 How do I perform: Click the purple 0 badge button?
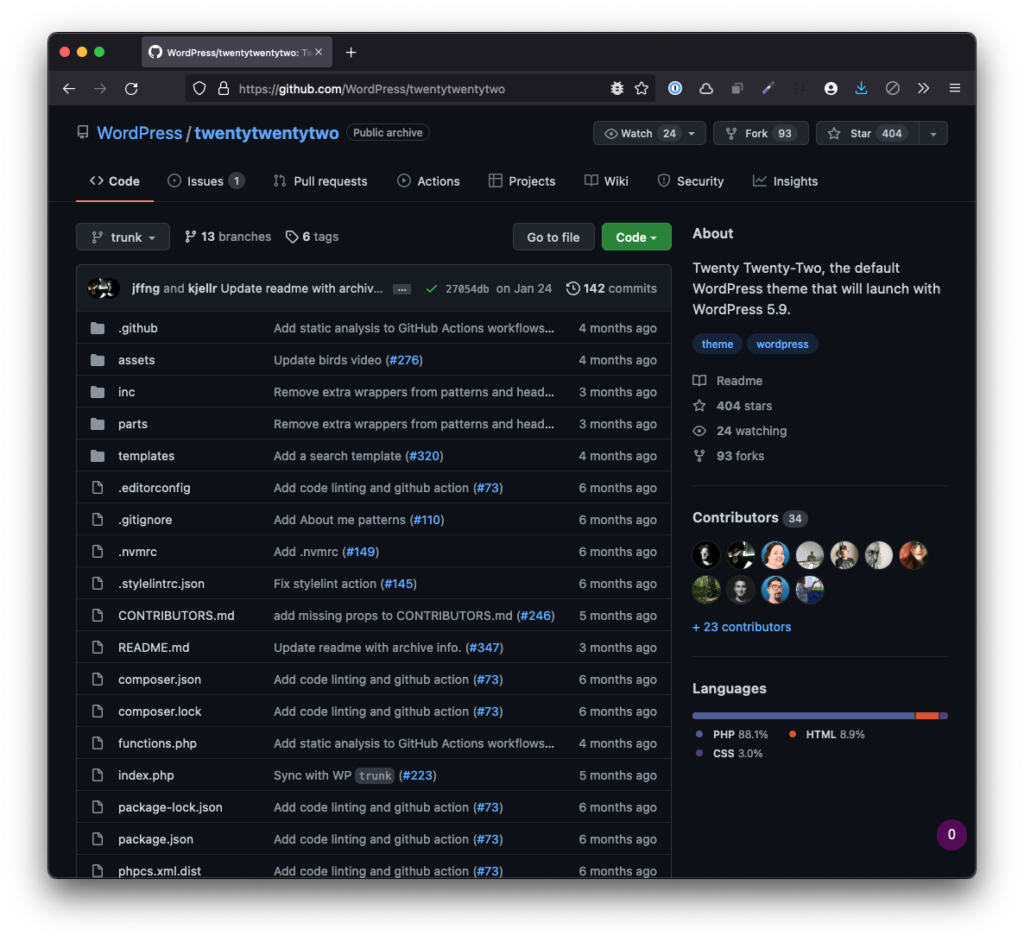point(952,834)
